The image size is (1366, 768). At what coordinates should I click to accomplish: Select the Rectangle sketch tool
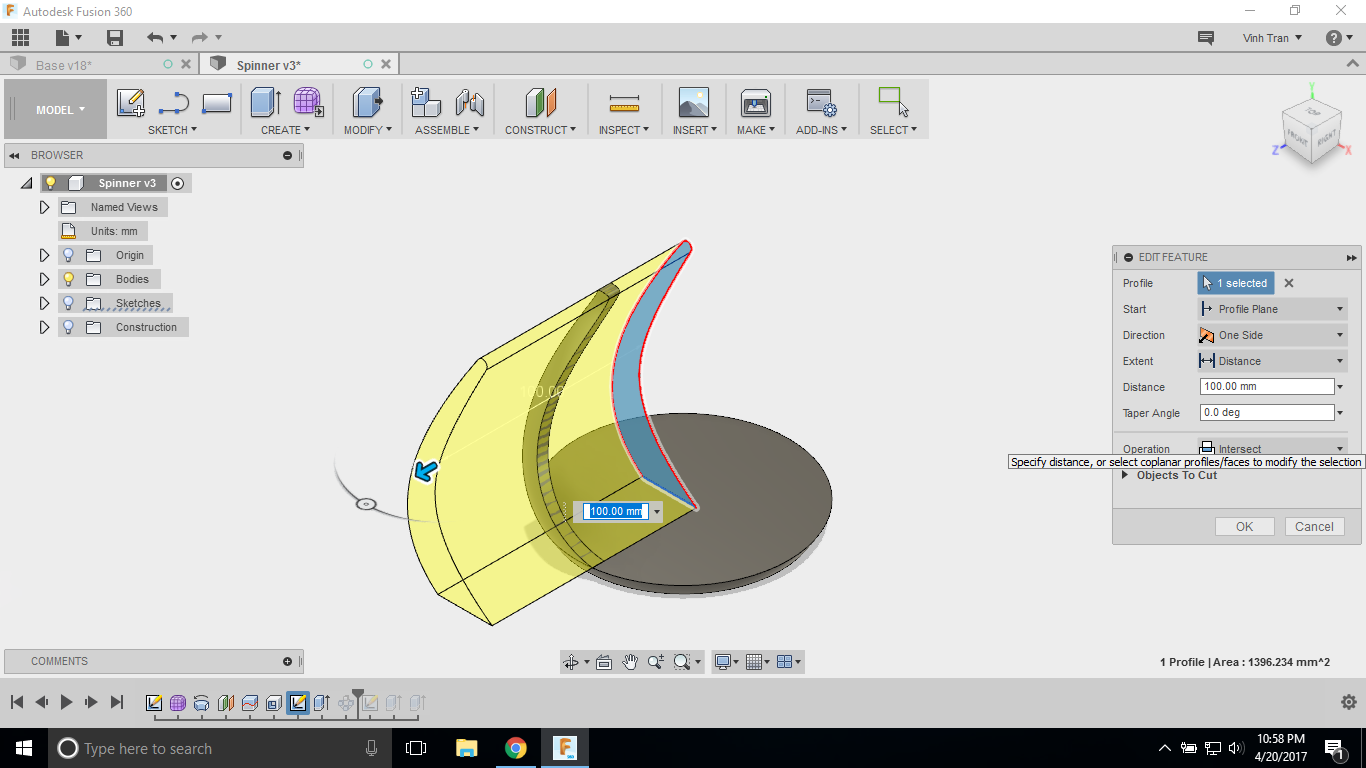point(217,103)
